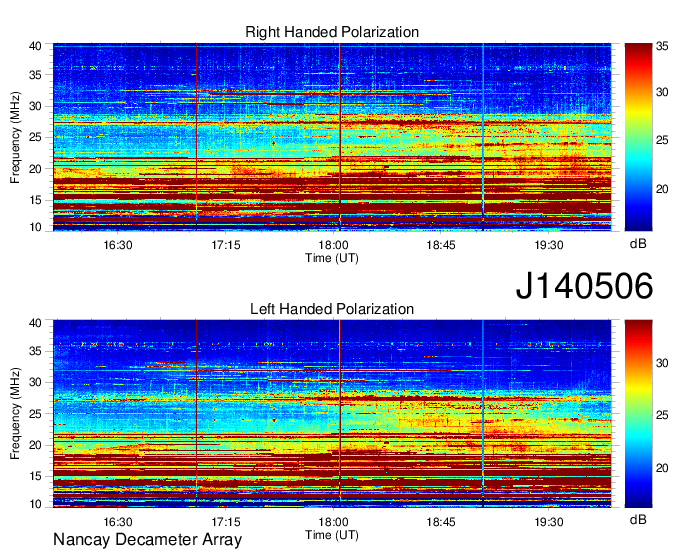The image size is (680, 552).
Task: Click the Left Handed Polarization spectrogram image
Action: click(332, 414)
